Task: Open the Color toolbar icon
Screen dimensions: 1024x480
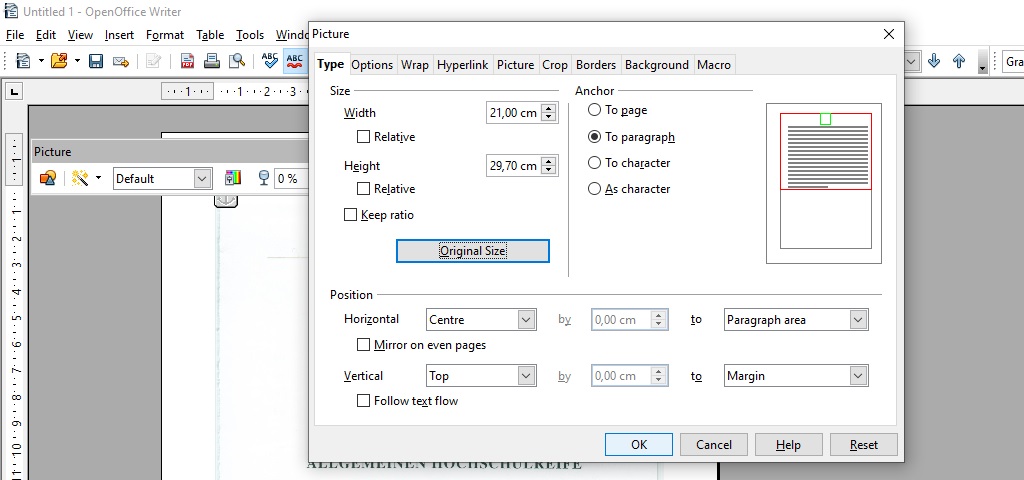Action: point(233,178)
